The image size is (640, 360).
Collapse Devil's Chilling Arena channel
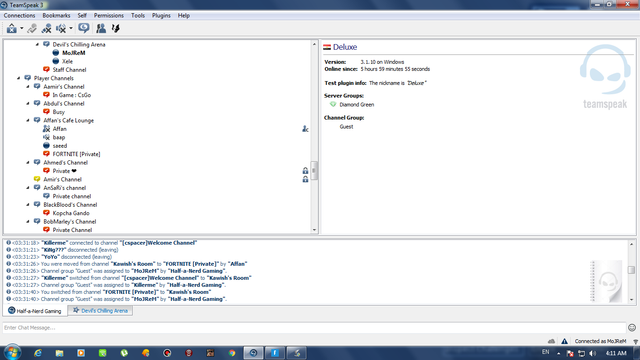coord(37,44)
